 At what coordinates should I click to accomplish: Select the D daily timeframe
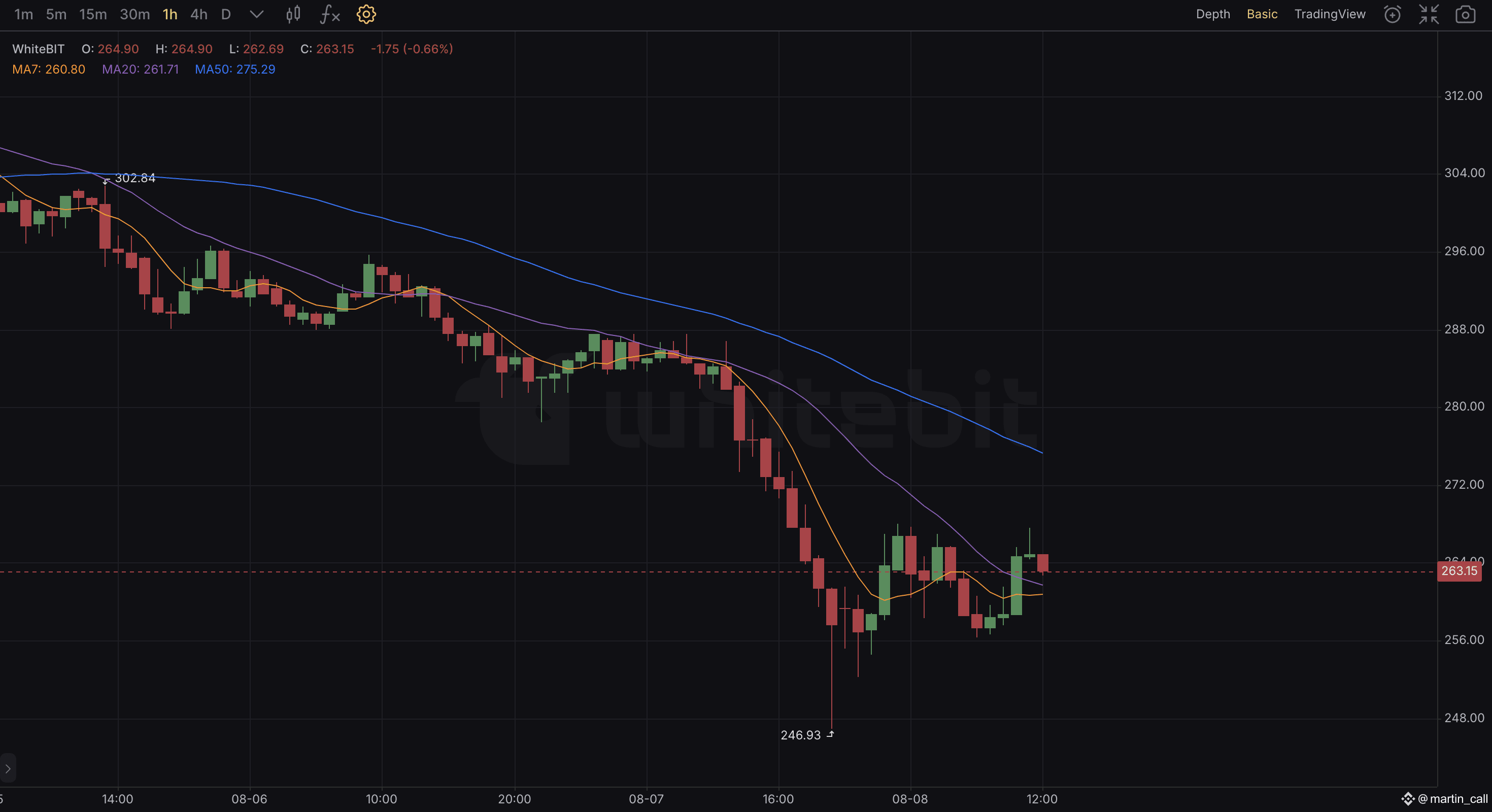(225, 14)
